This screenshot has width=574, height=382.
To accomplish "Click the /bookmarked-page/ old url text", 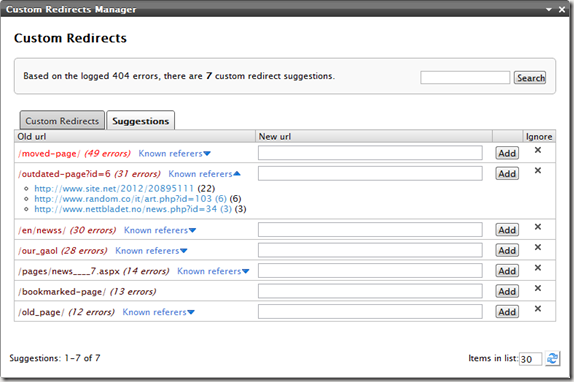I will [62, 292].
